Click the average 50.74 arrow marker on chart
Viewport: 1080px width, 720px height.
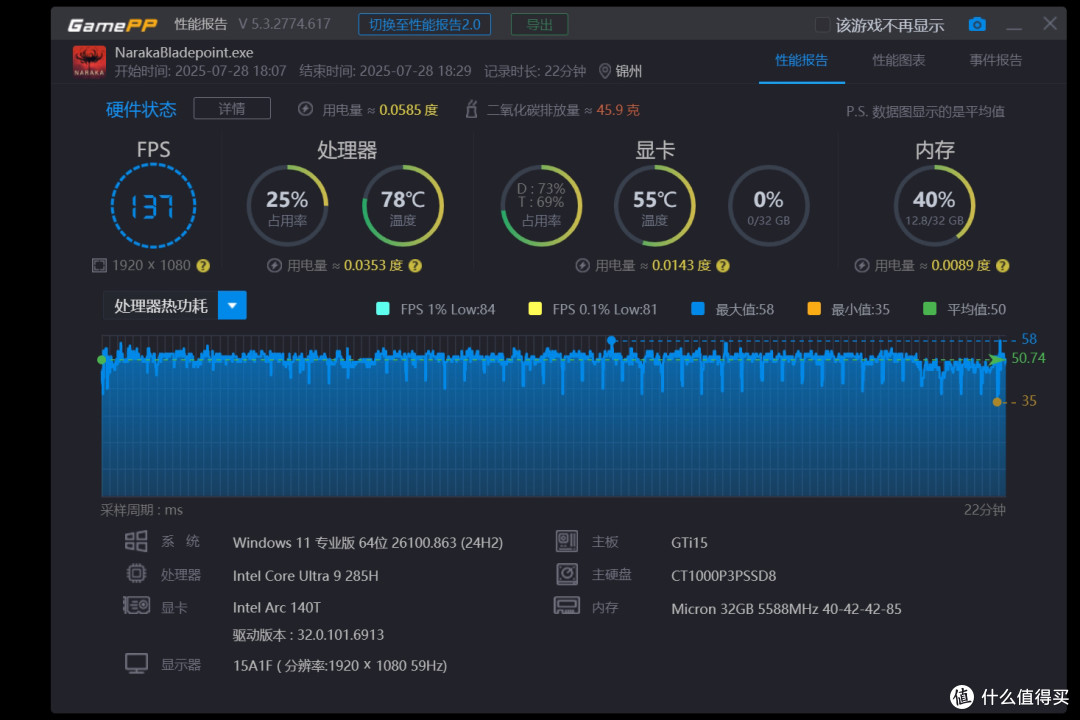tap(997, 359)
